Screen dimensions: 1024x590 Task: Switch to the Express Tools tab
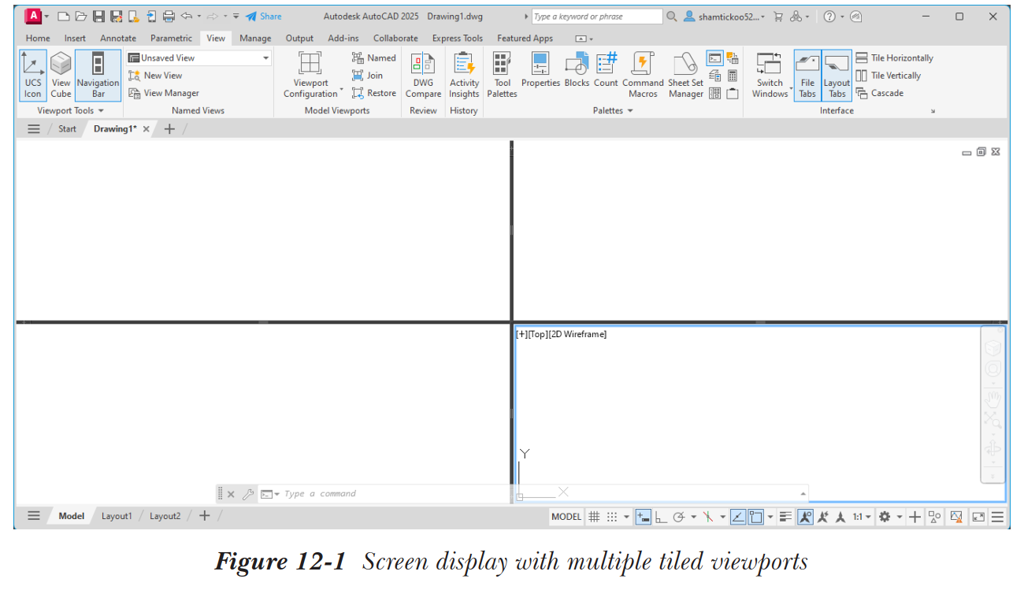457,39
